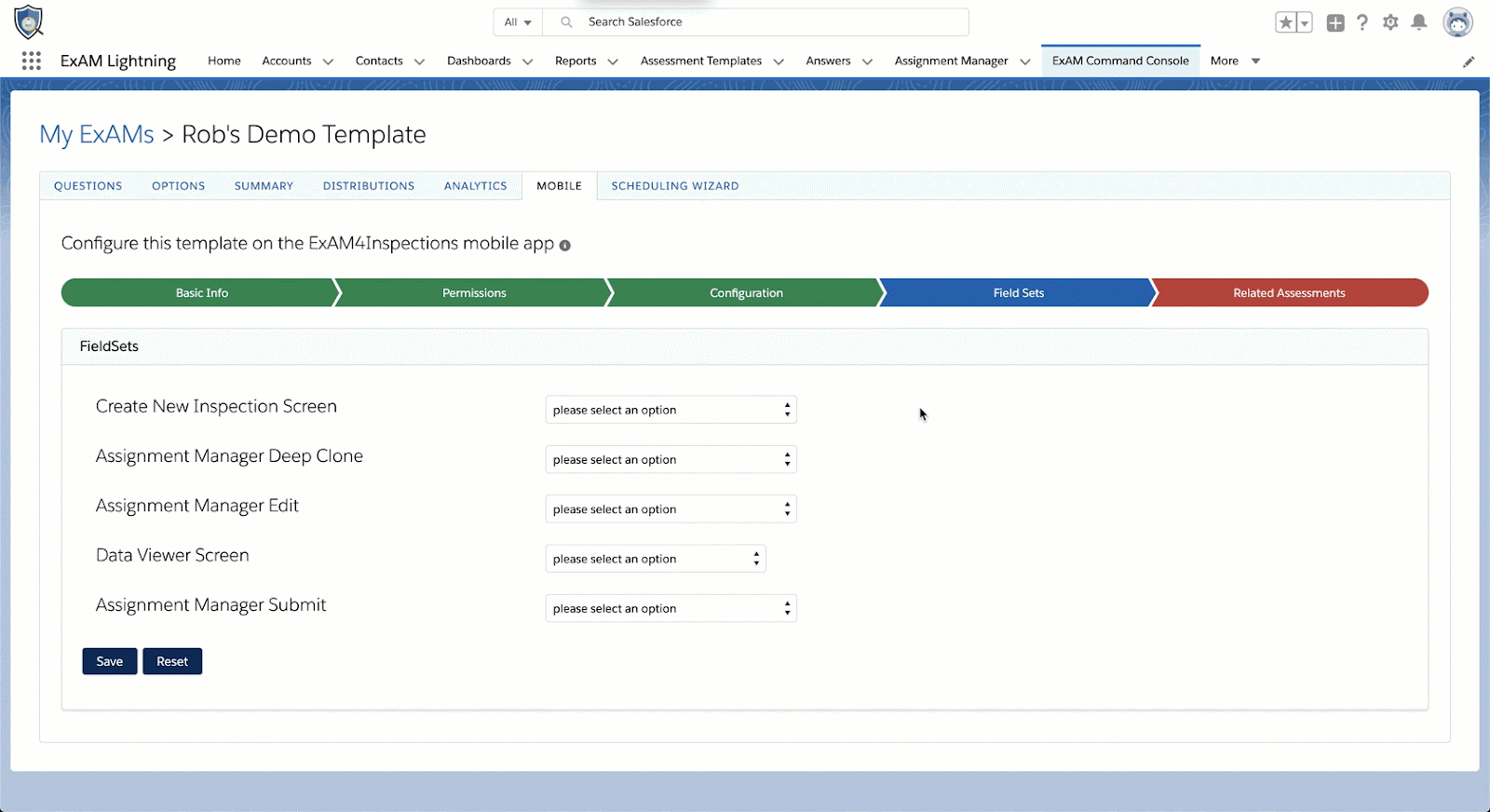
Task: Select the Field Sets step
Action: (x=1019, y=292)
